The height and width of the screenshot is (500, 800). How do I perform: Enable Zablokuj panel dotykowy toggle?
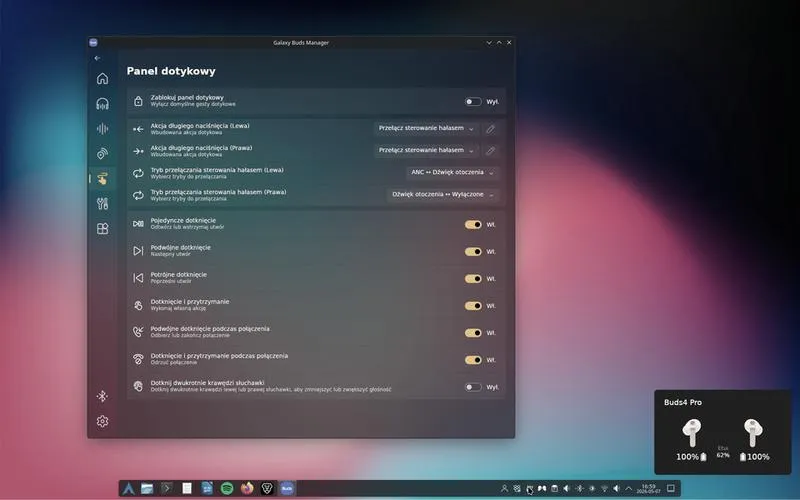pyautogui.click(x=473, y=102)
